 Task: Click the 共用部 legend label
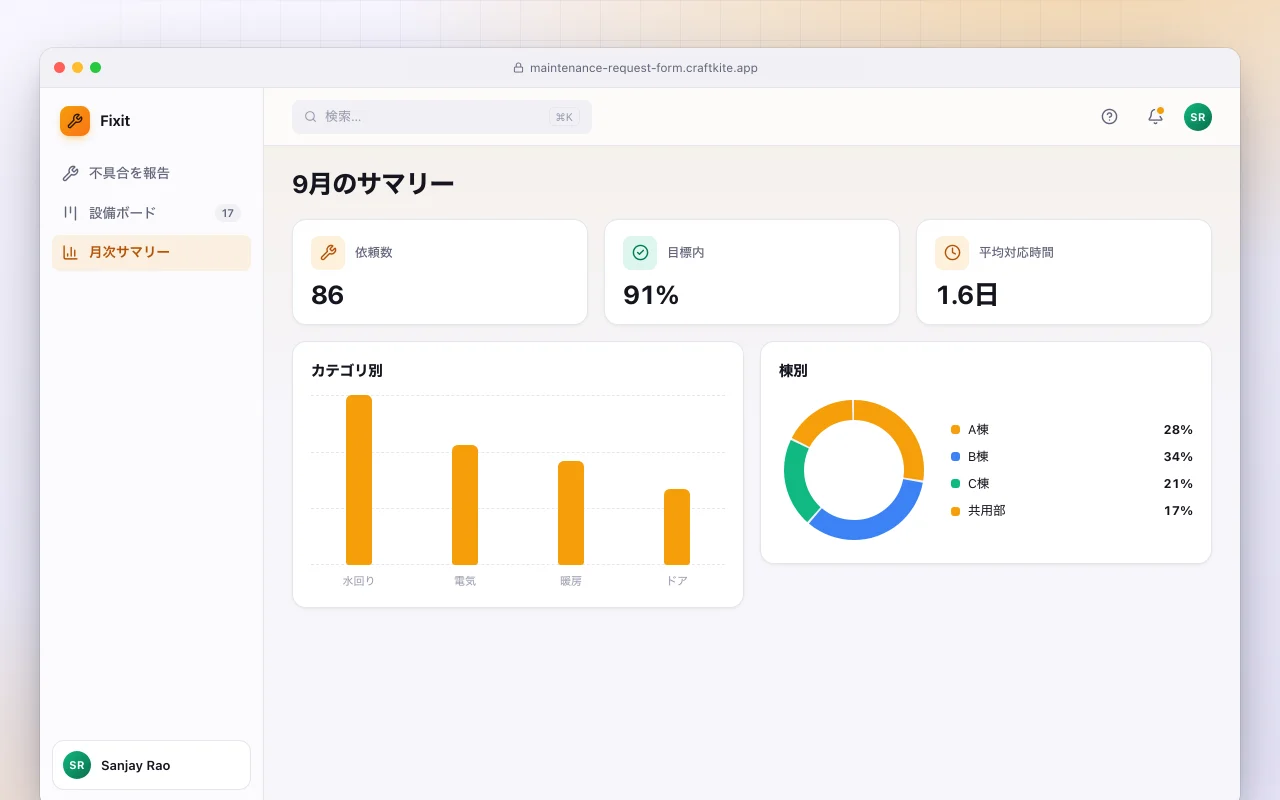(x=987, y=511)
